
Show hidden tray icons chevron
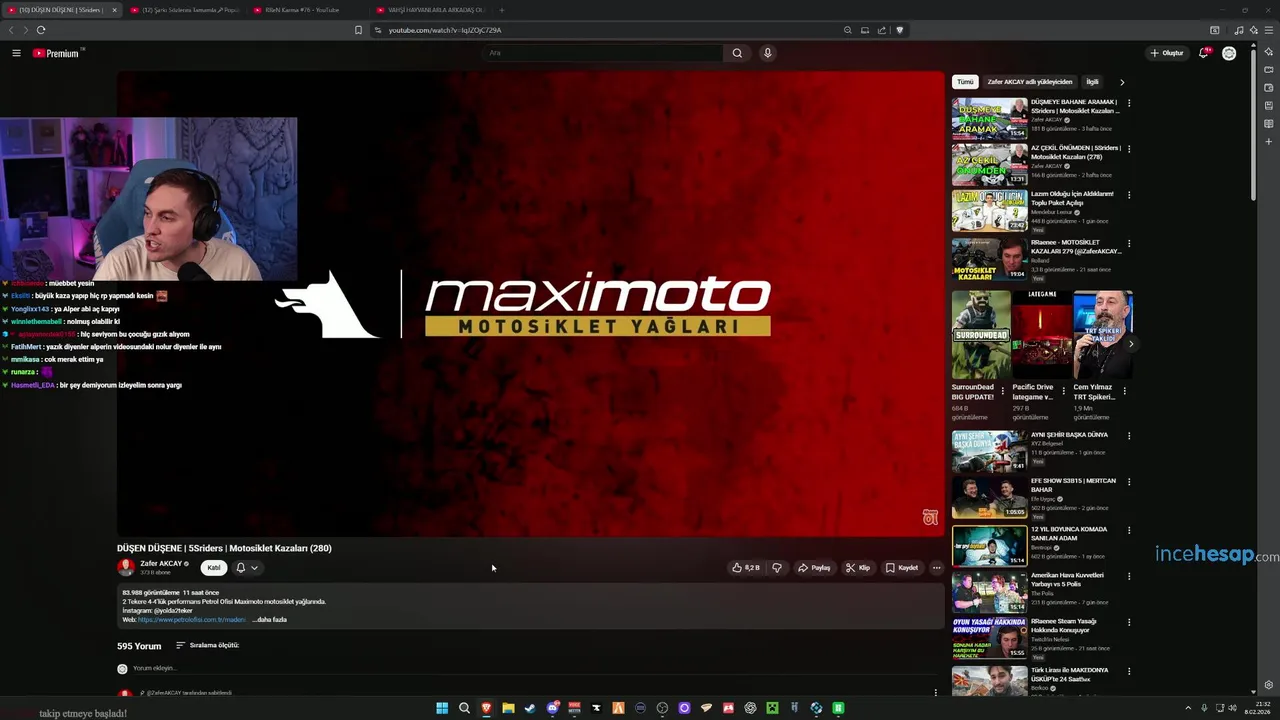click(x=1188, y=708)
